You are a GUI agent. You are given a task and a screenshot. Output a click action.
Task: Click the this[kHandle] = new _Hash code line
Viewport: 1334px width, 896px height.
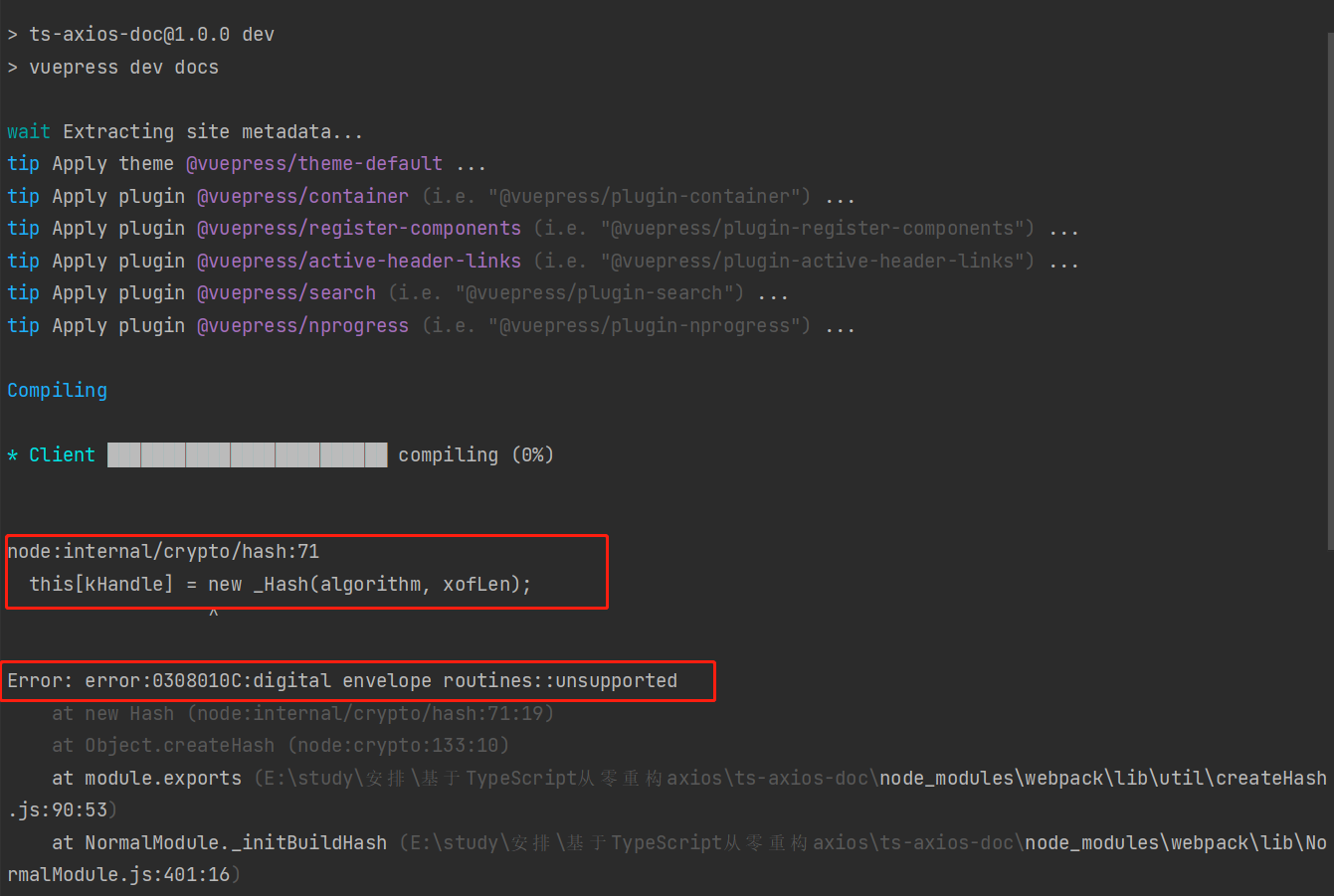tap(280, 585)
